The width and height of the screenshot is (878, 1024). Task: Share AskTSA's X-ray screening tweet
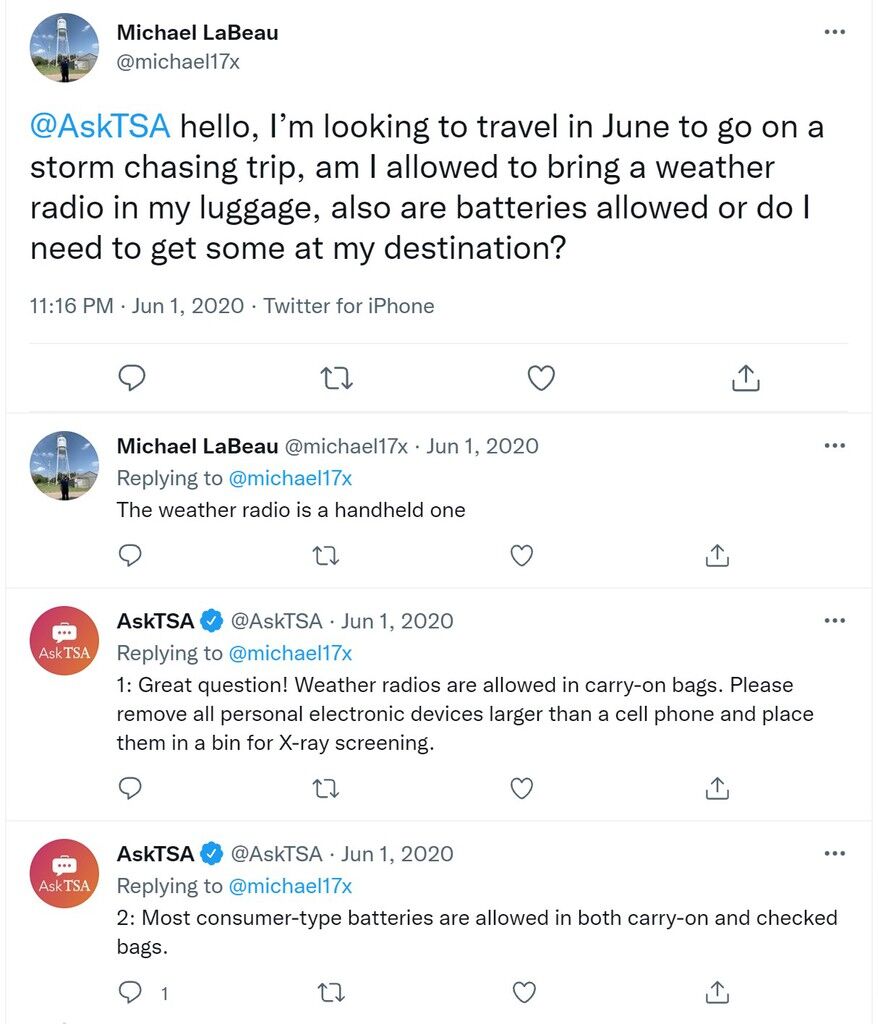(716, 788)
